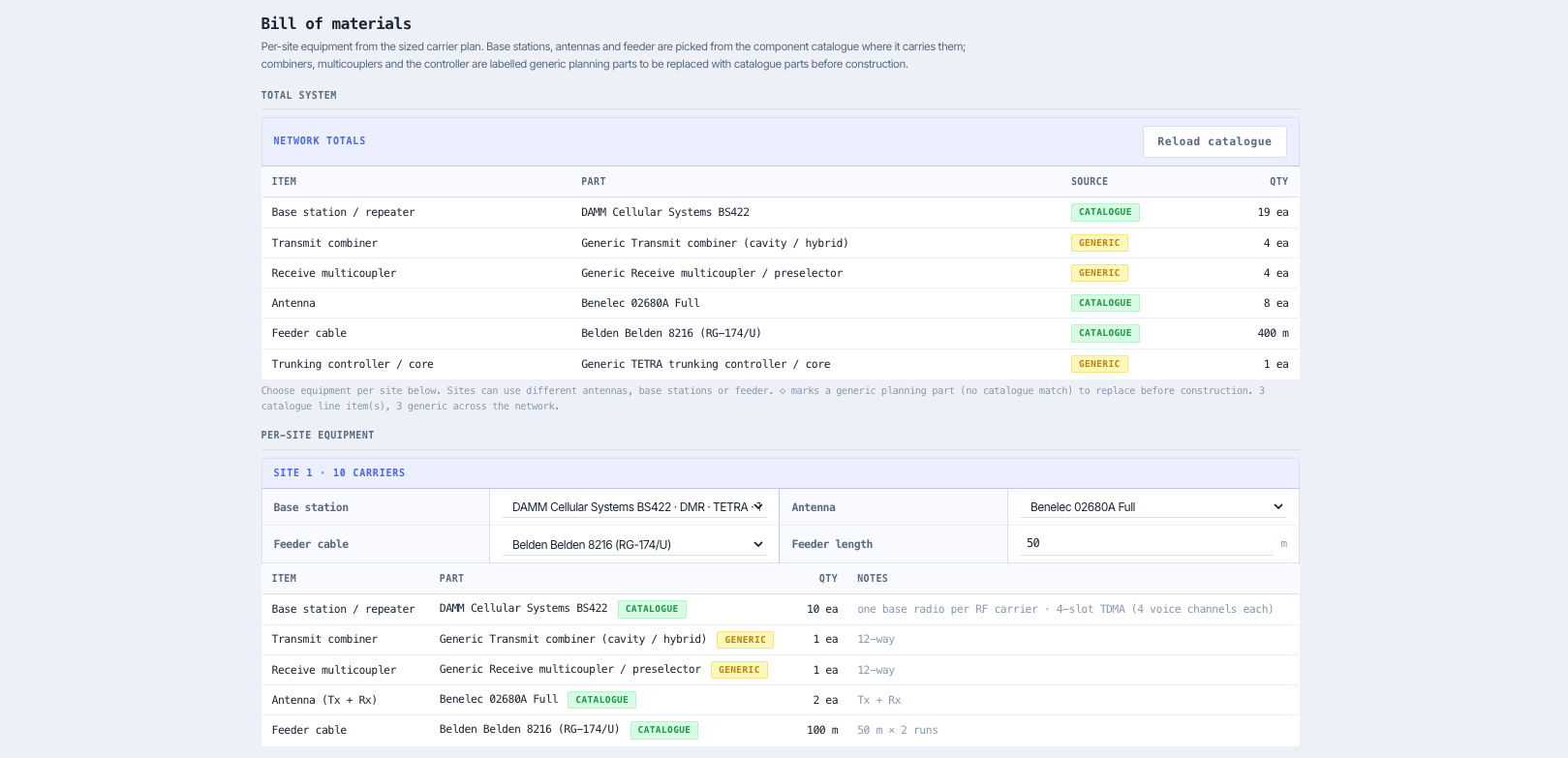This screenshot has width=1568, height=758.
Task: Click the PART column header in Network Totals
Action: [x=594, y=182]
